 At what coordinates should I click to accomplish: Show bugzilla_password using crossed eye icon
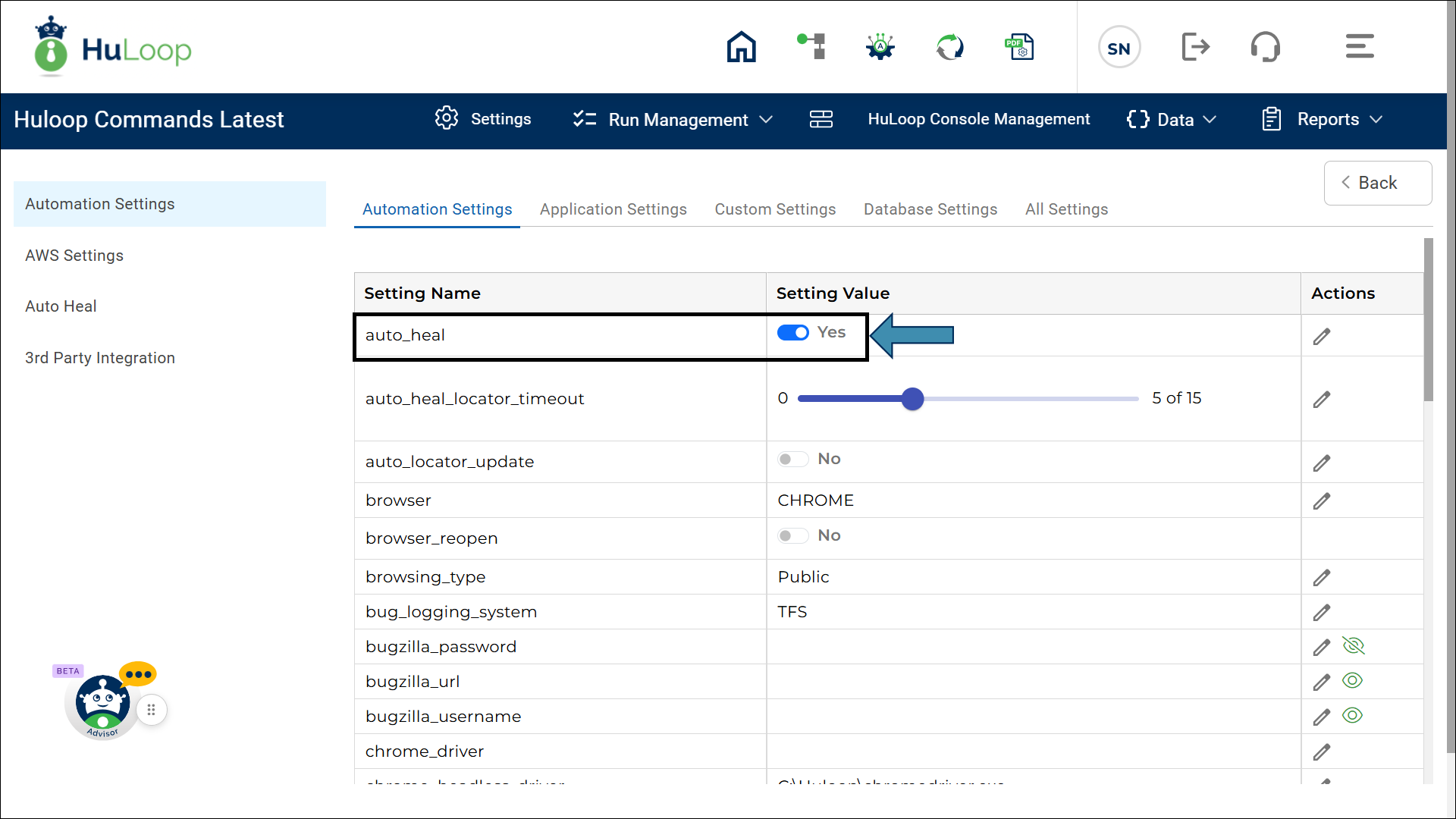pos(1353,646)
